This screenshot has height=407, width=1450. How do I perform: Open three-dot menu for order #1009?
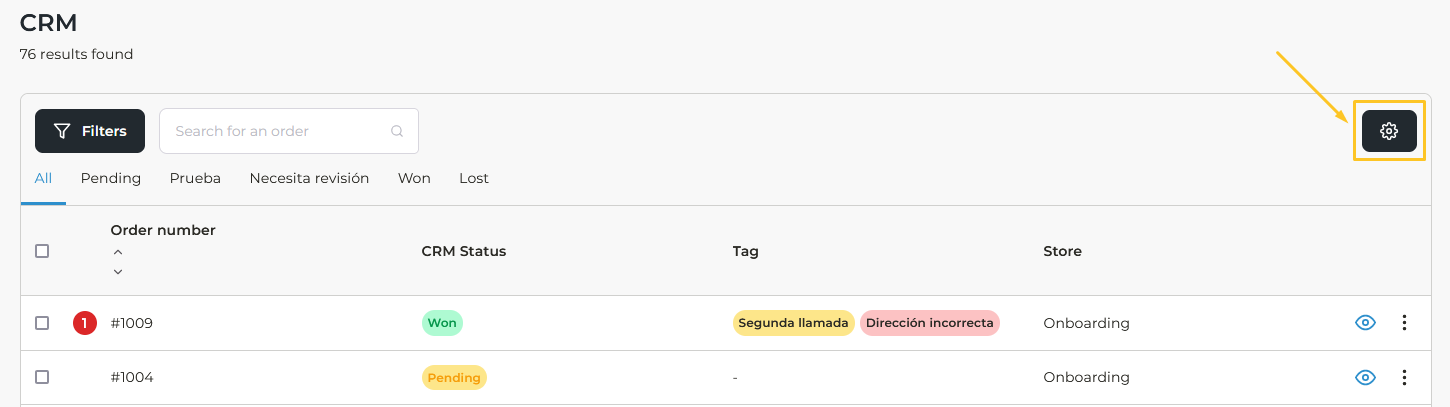[1404, 323]
